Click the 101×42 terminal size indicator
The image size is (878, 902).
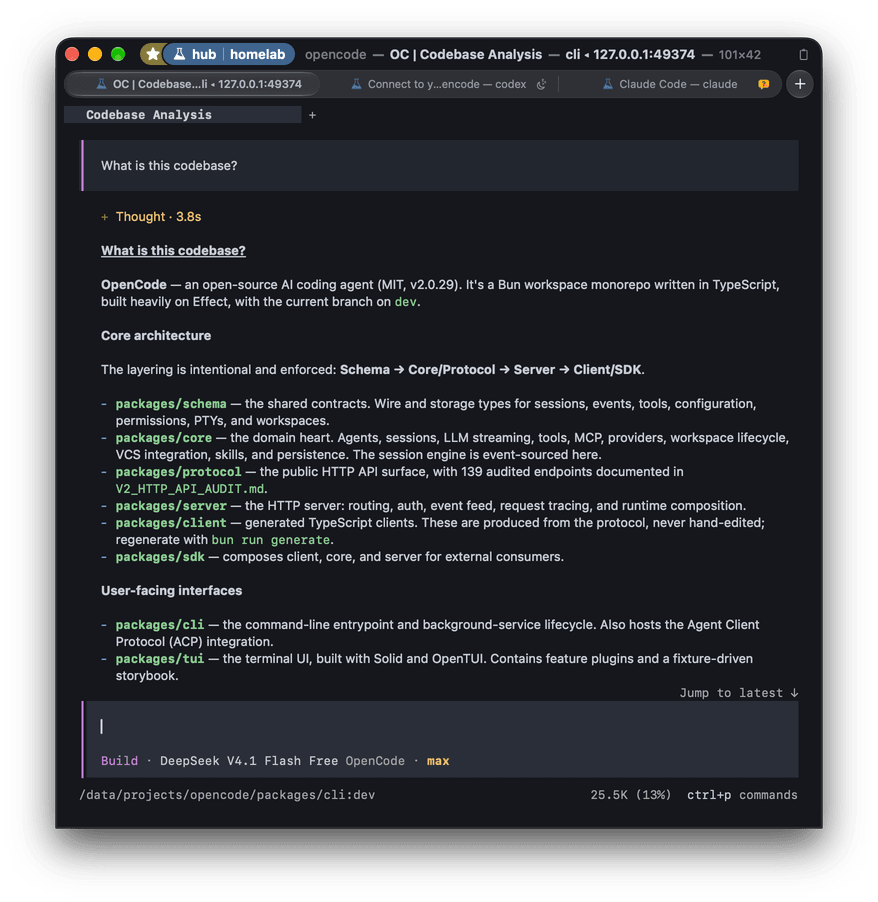coord(739,55)
